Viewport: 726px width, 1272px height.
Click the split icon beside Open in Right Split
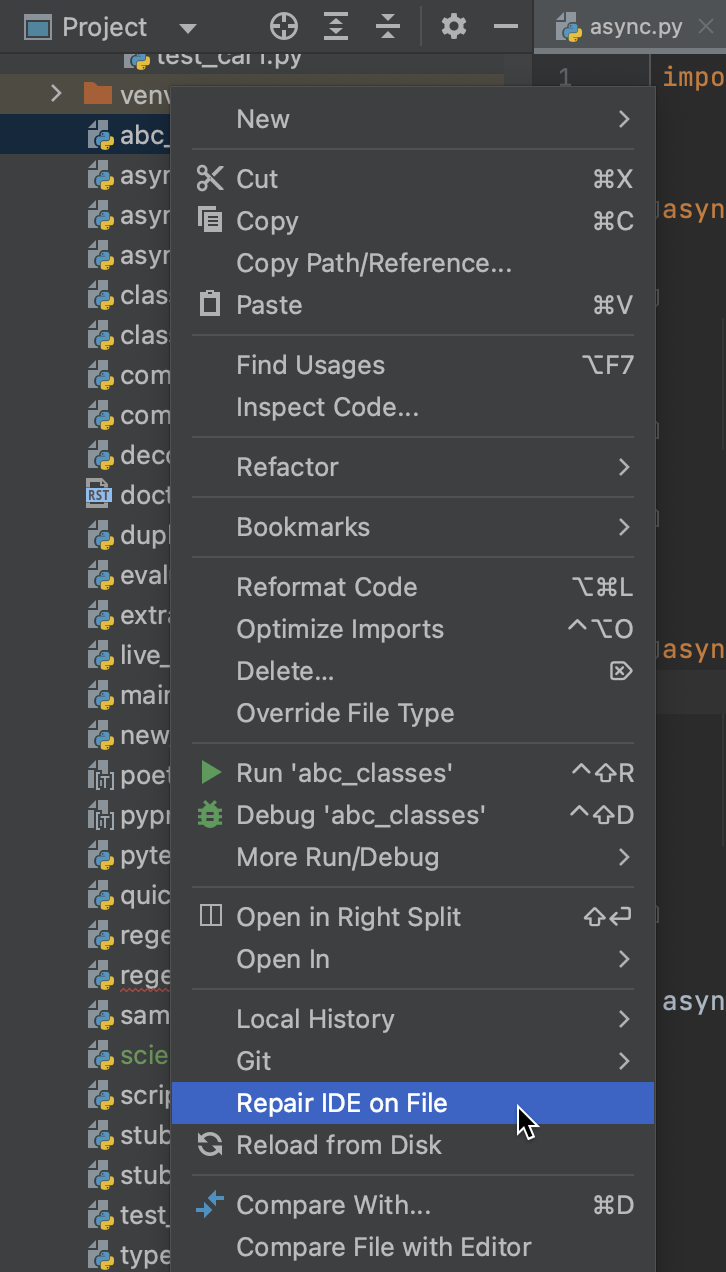pos(211,917)
